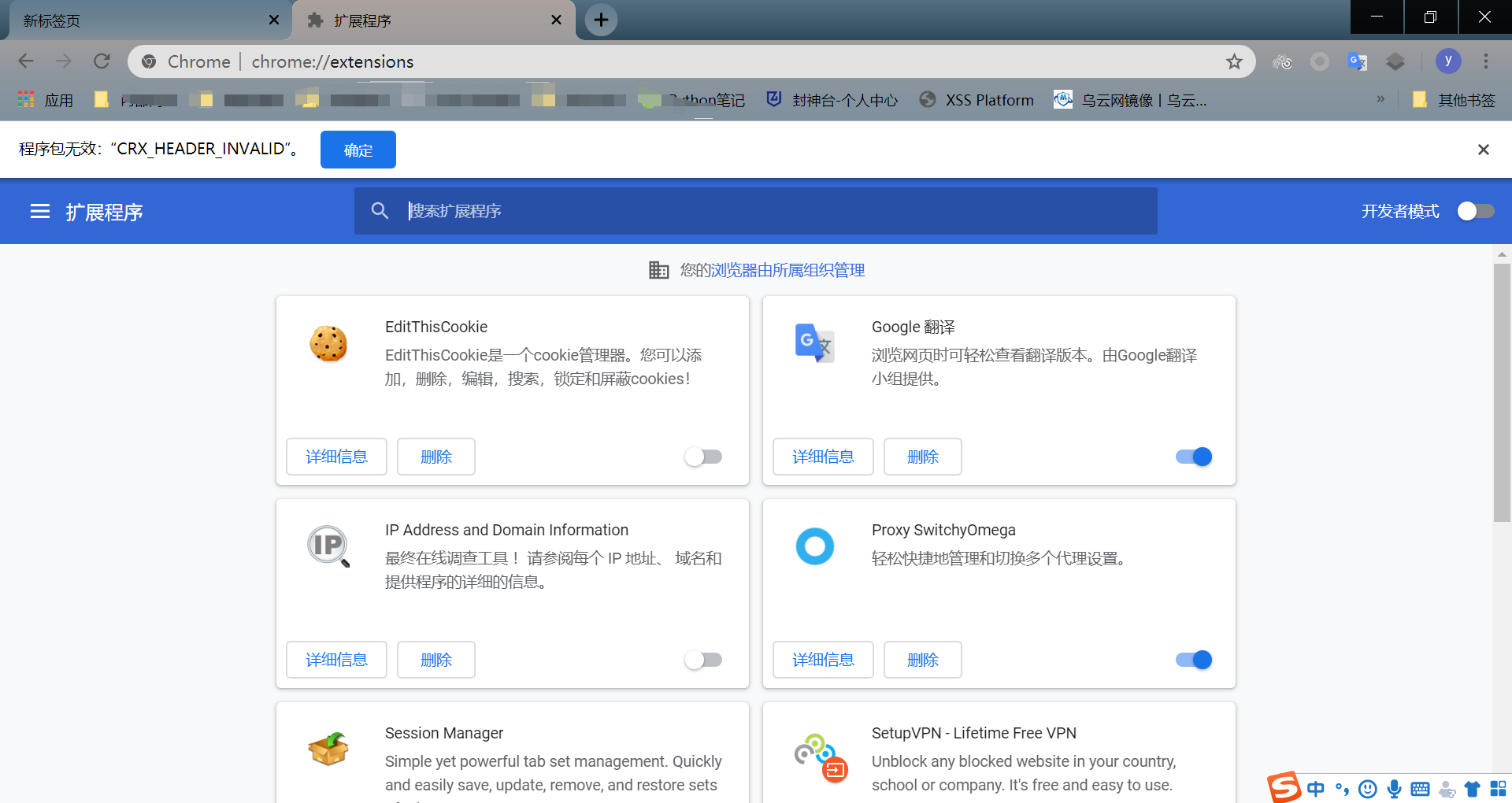
Task: Reload the extensions page
Action: (x=102, y=61)
